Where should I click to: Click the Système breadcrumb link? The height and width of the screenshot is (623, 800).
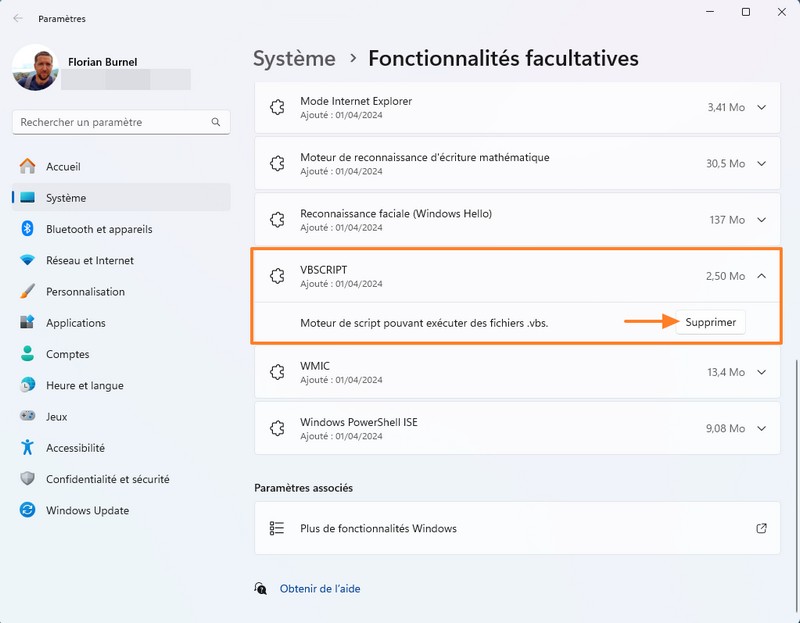294,58
